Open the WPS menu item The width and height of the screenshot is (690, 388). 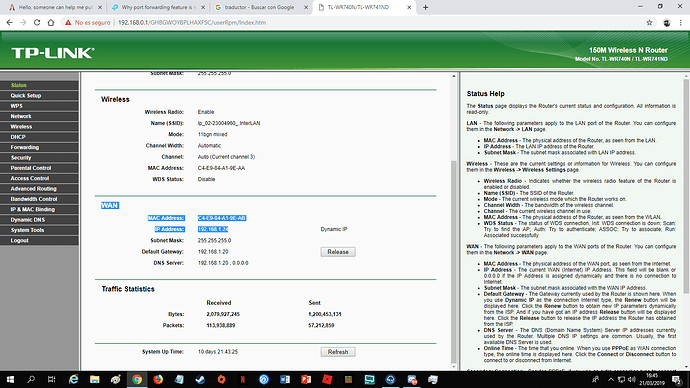[x=39, y=106]
